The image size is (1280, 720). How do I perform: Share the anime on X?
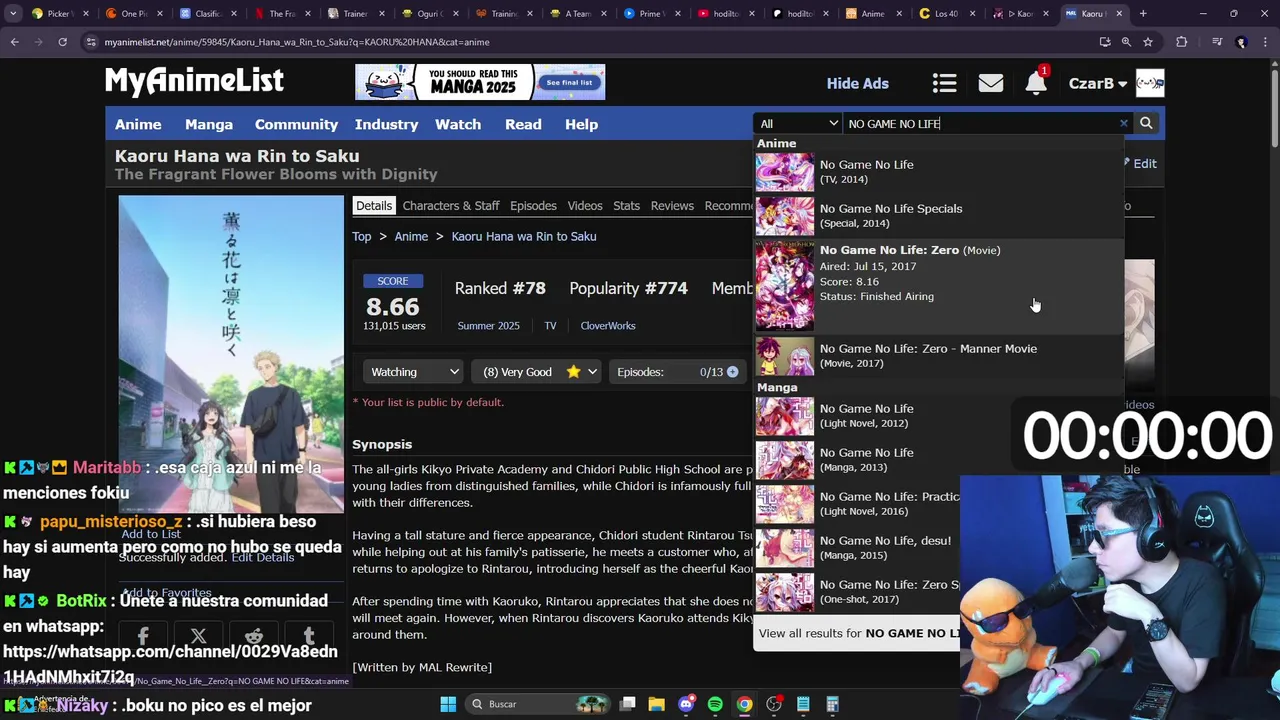(x=198, y=636)
